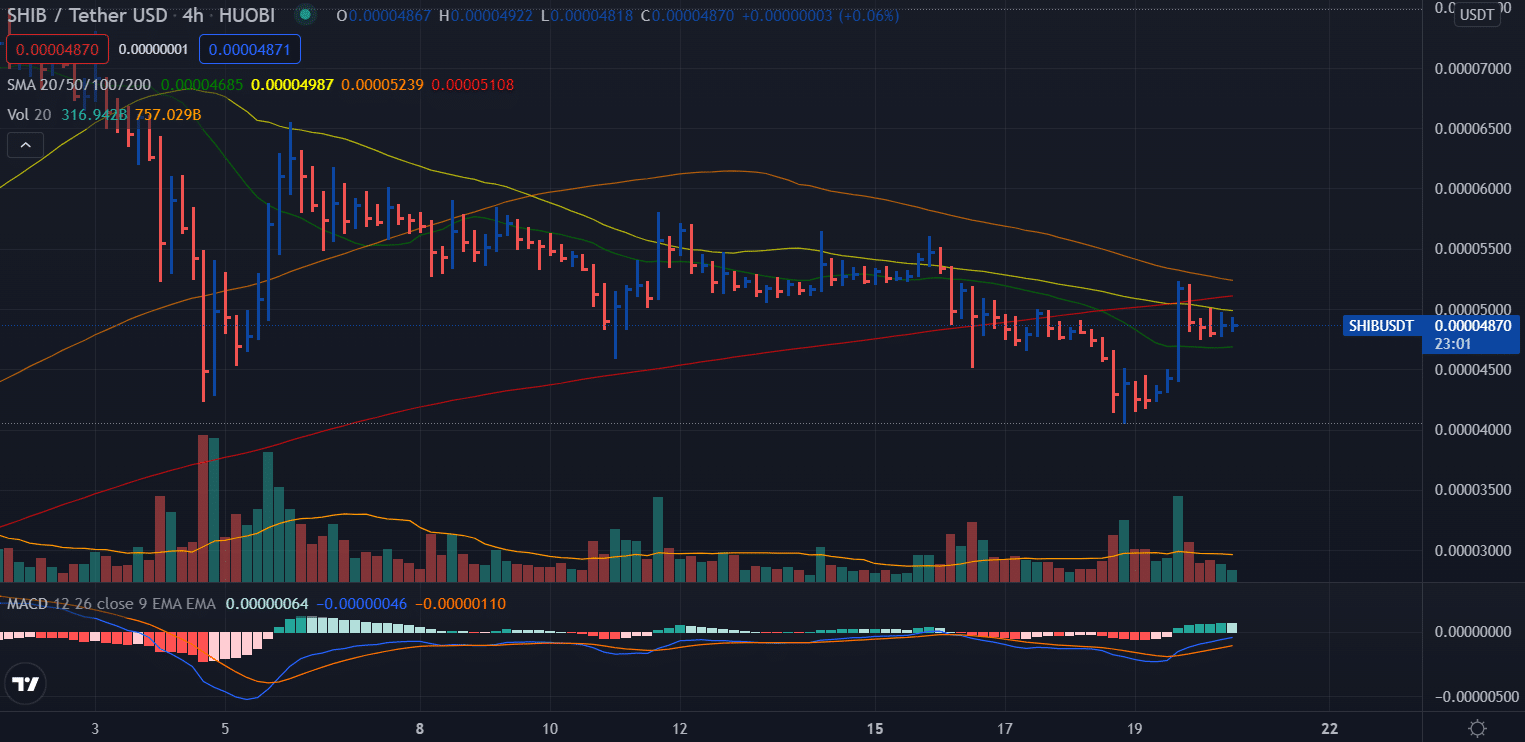Click price axis label 0.00003000
Viewport: 1525px width, 742px height.
(1472, 550)
